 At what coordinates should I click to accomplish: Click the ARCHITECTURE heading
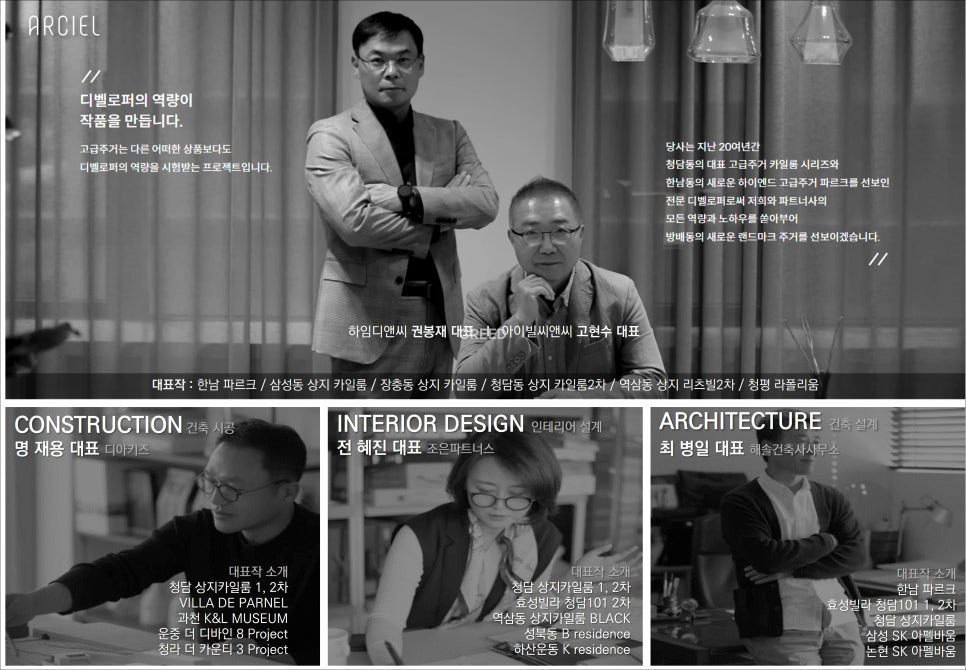pos(740,421)
